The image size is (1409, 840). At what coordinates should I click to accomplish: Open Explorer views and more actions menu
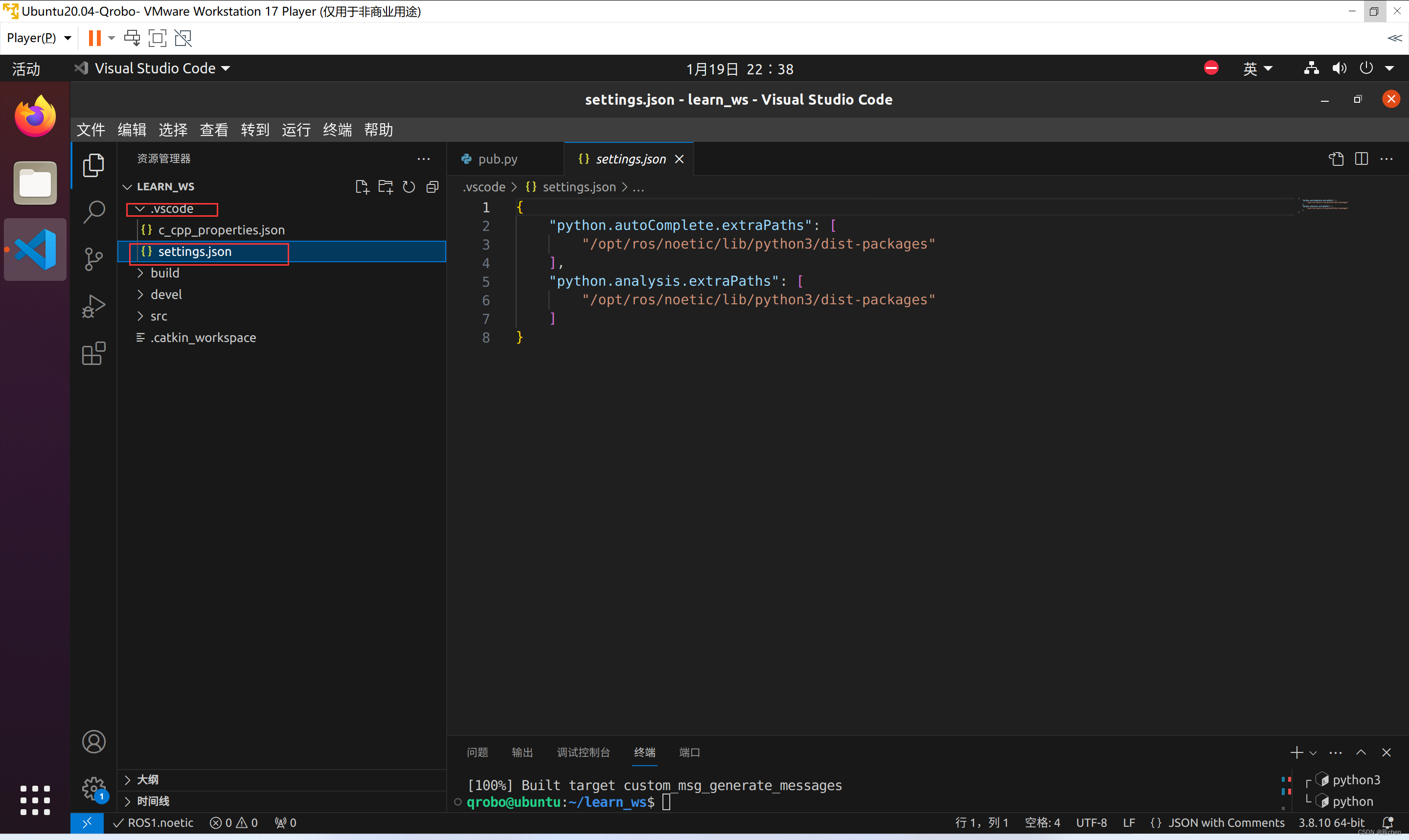[x=423, y=159]
